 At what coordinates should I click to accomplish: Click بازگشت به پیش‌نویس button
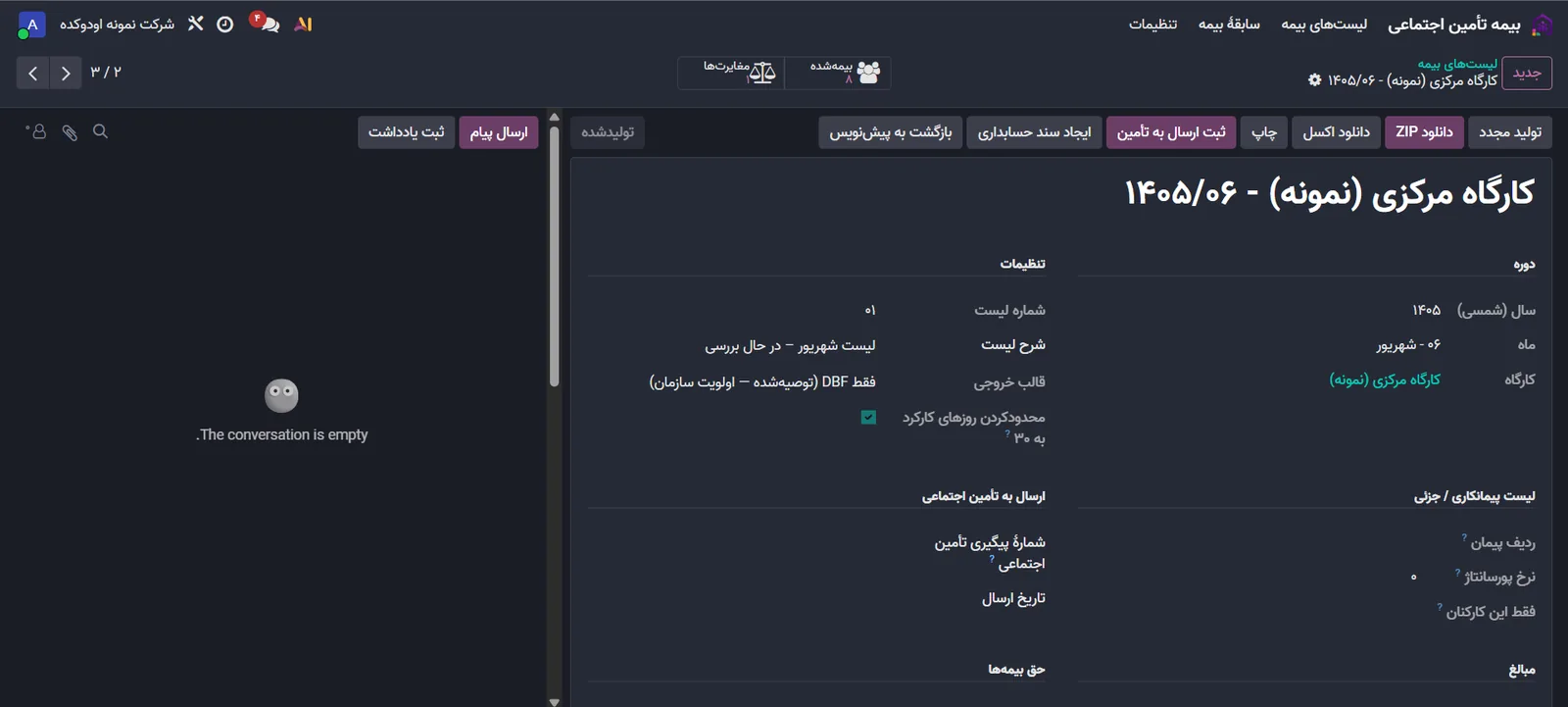point(890,132)
